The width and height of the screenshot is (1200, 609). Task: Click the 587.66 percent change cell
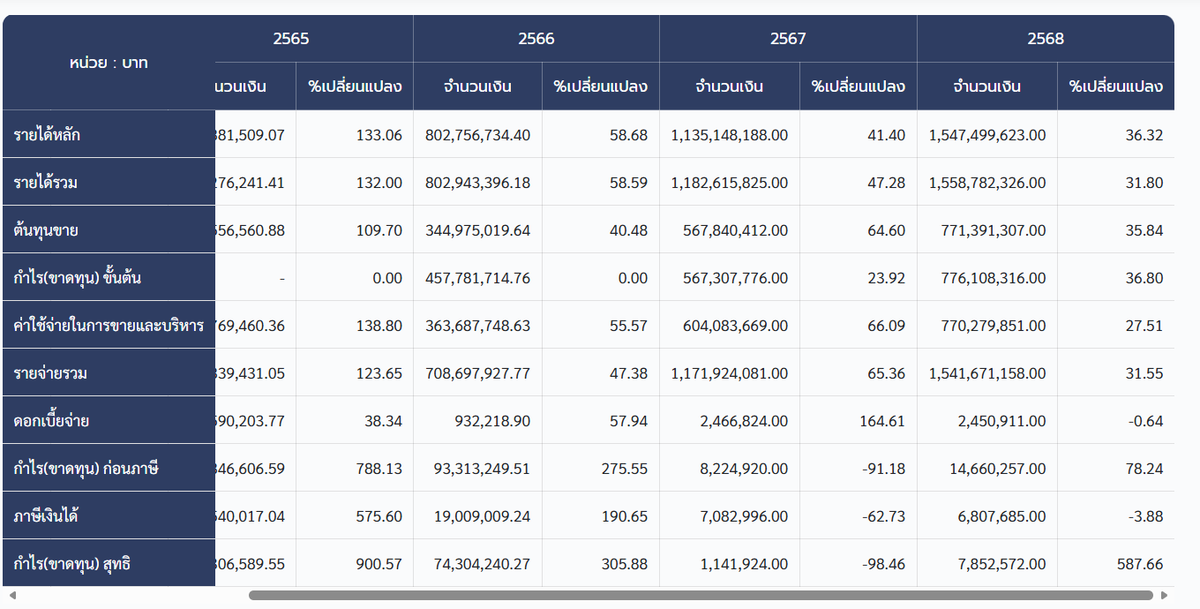pyautogui.click(x=1116, y=564)
